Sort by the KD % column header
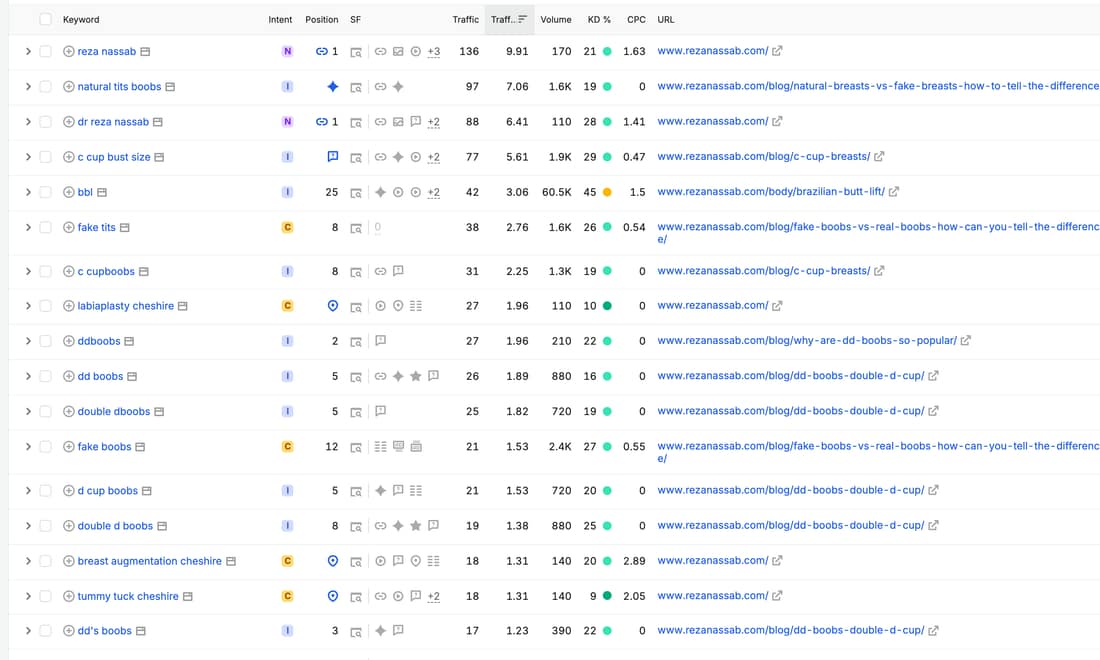 tap(599, 20)
